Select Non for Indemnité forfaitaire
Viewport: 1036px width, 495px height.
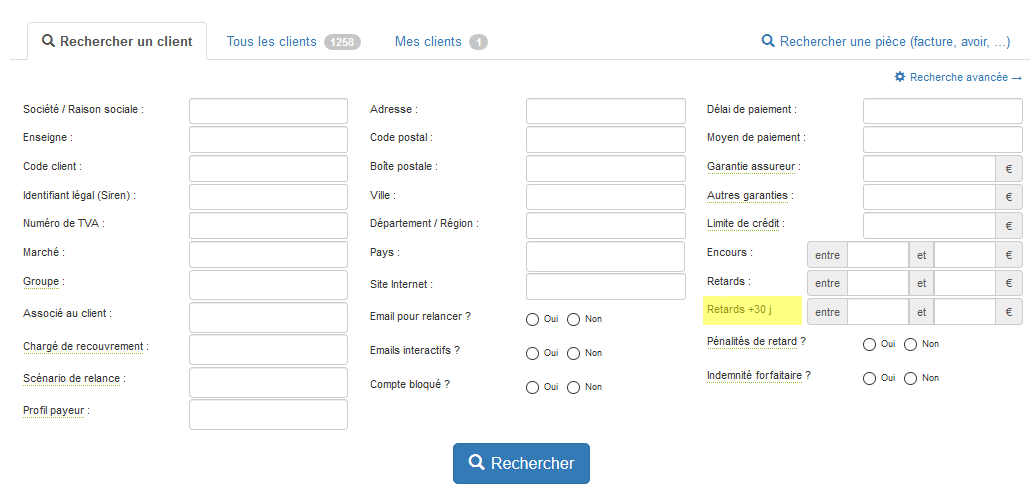[910, 378]
